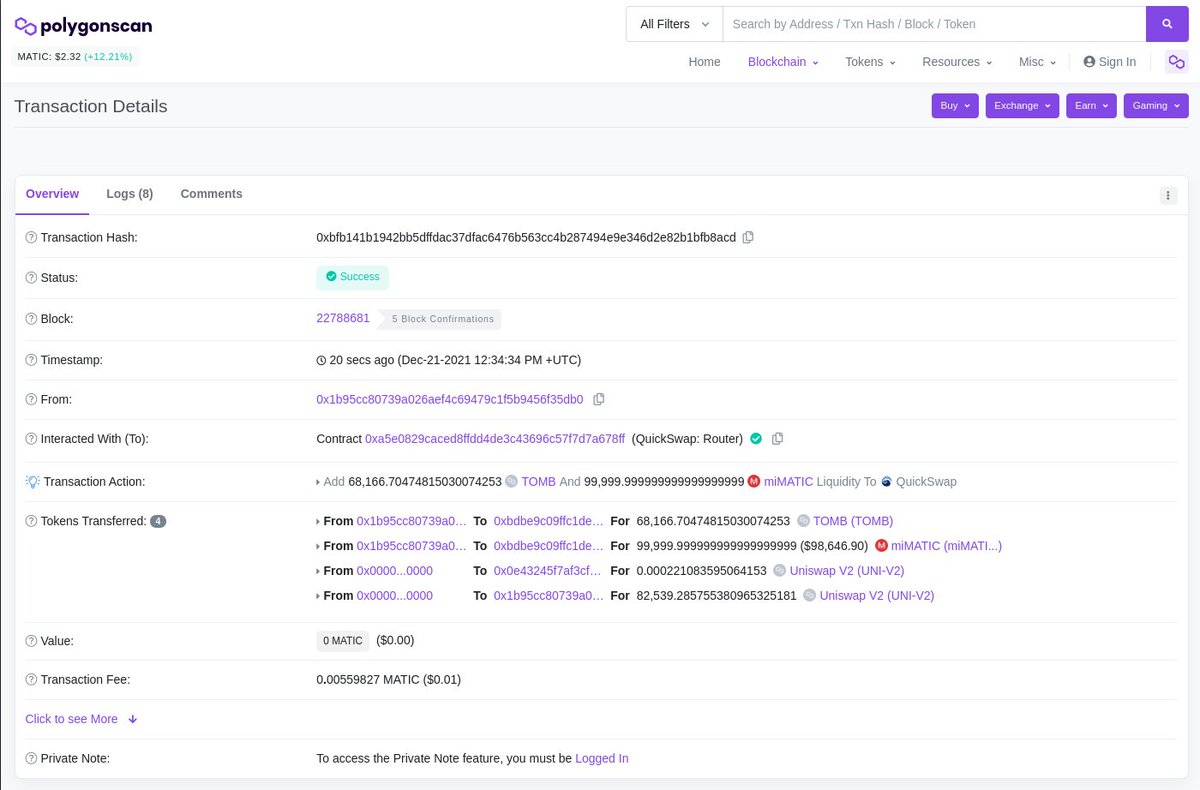1200x790 pixels.
Task: Open the All Filters dropdown
Action: (672, 23)
